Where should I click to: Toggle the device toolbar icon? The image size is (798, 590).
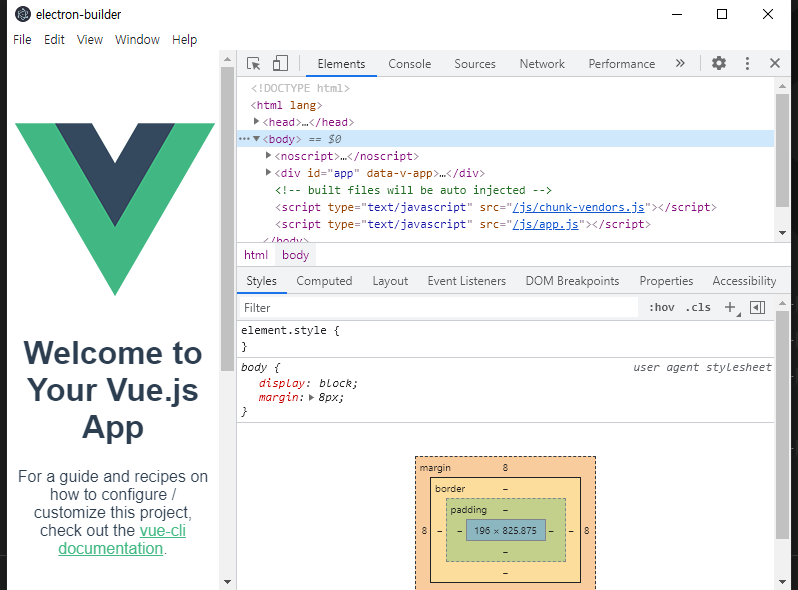[280, 64]
